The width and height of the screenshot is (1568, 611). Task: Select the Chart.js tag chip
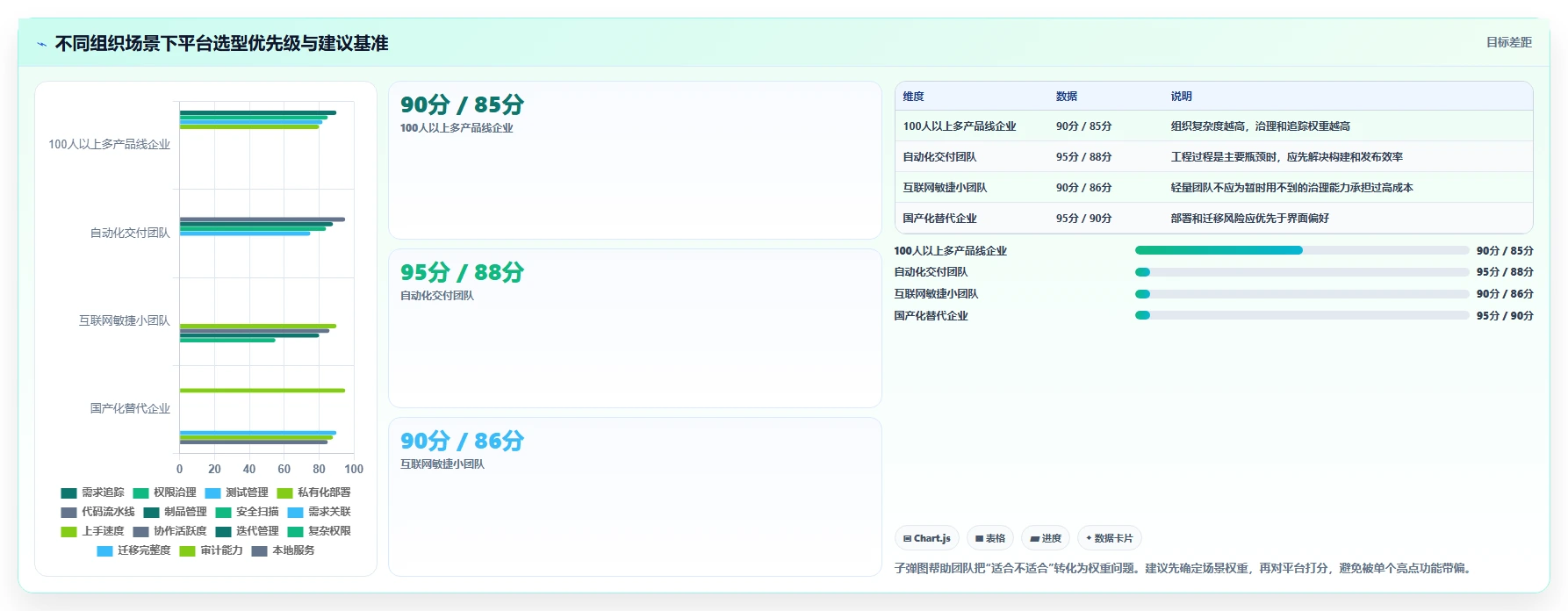[926, 538]
